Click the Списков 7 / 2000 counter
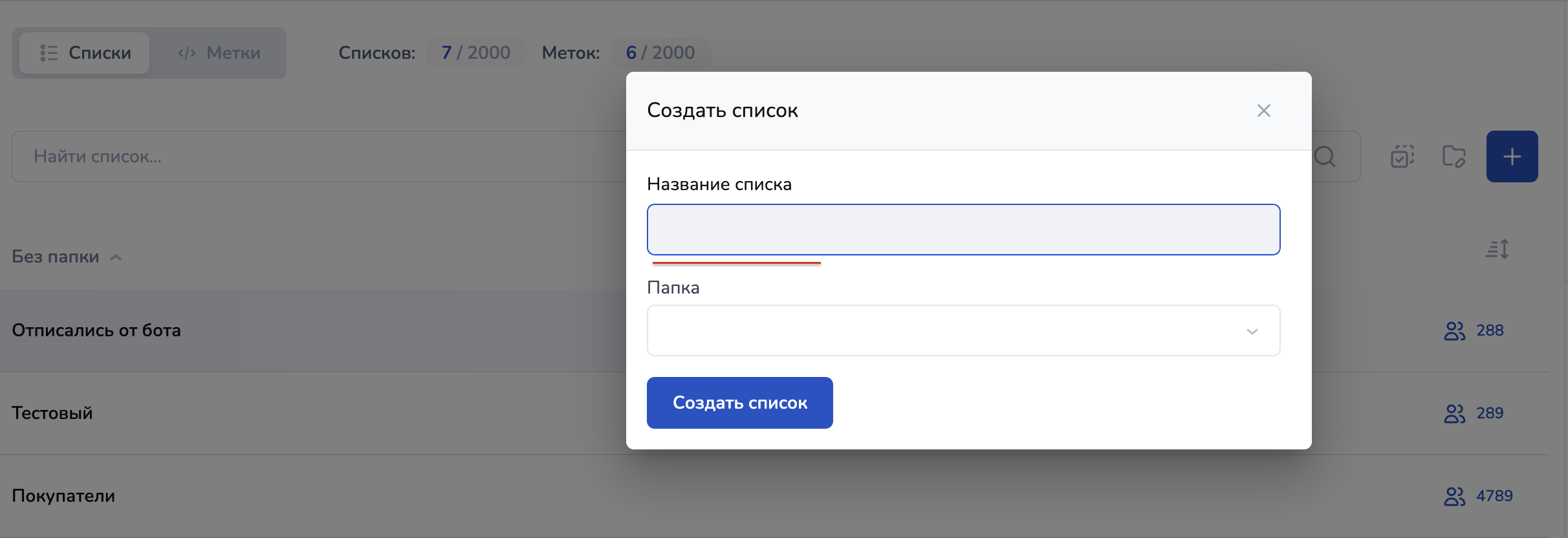 (475, 53)
